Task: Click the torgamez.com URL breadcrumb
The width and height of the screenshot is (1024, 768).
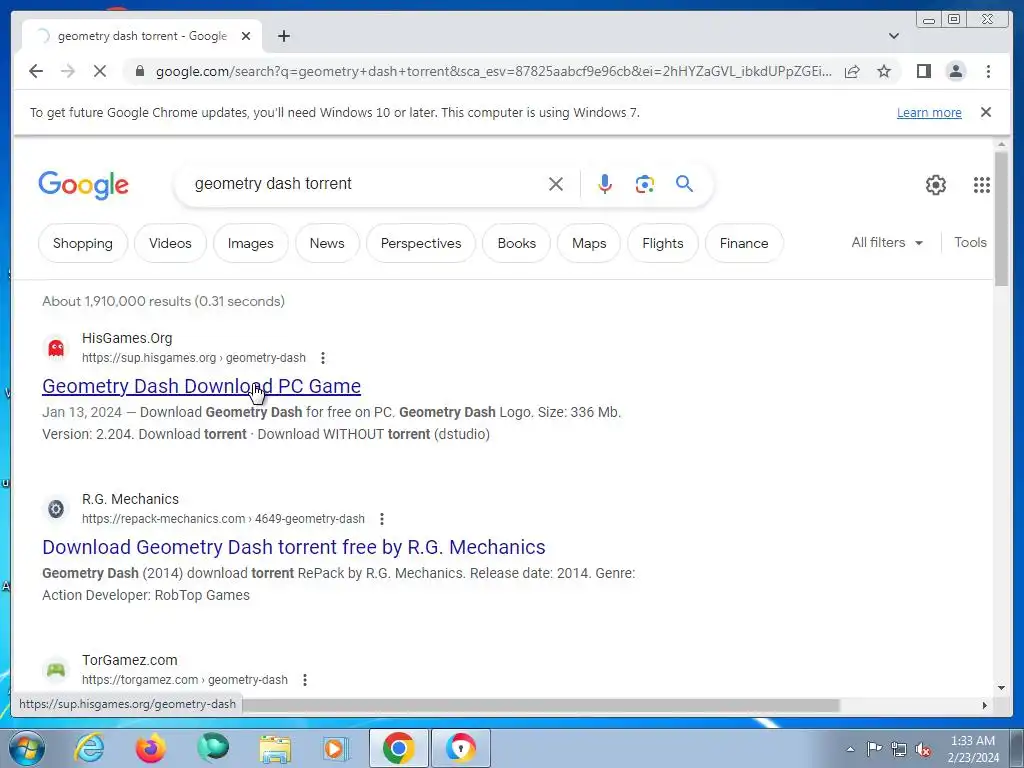Action: [185, 680]
